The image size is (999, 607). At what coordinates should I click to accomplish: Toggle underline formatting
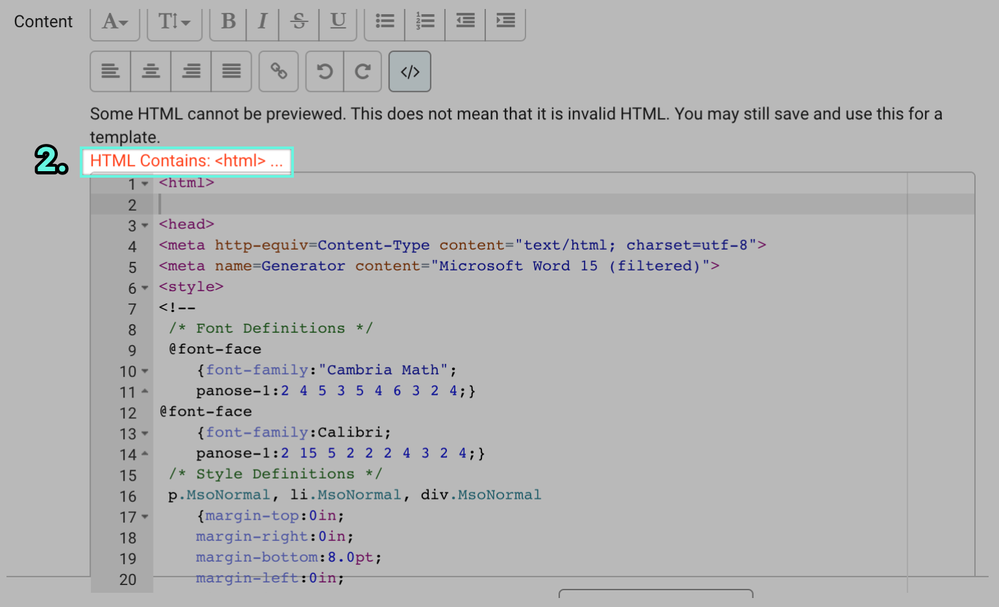click(x=338, y=22)
